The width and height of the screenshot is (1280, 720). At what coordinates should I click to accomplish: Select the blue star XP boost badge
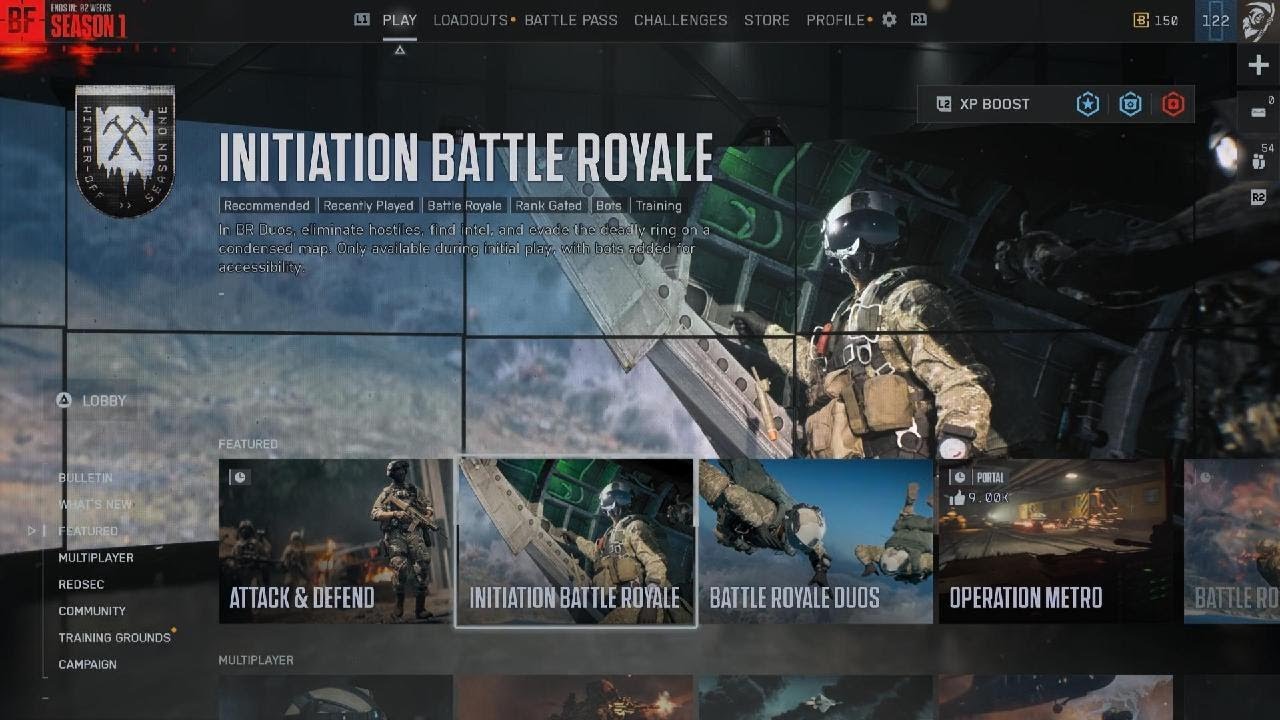point(1087,104)
